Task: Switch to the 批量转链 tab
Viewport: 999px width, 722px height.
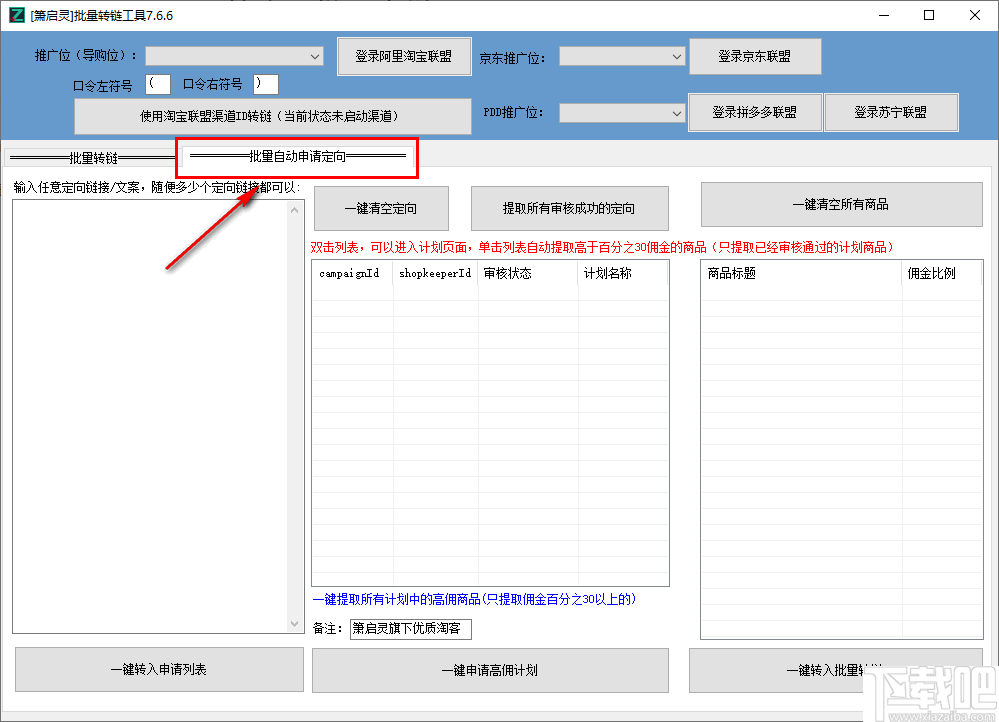Action: [x=90, y=156]
